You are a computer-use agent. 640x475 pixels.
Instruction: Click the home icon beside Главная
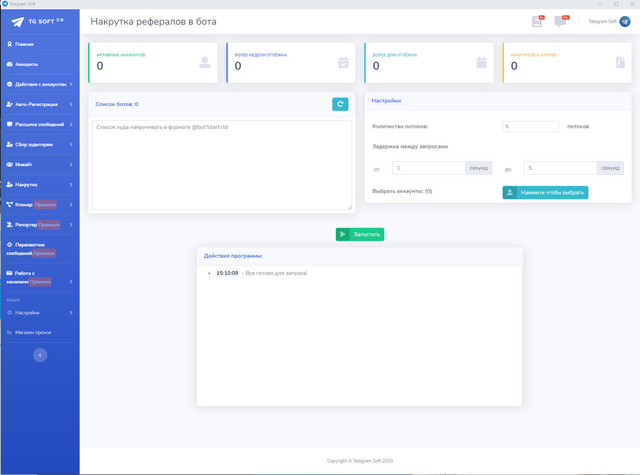9,44
